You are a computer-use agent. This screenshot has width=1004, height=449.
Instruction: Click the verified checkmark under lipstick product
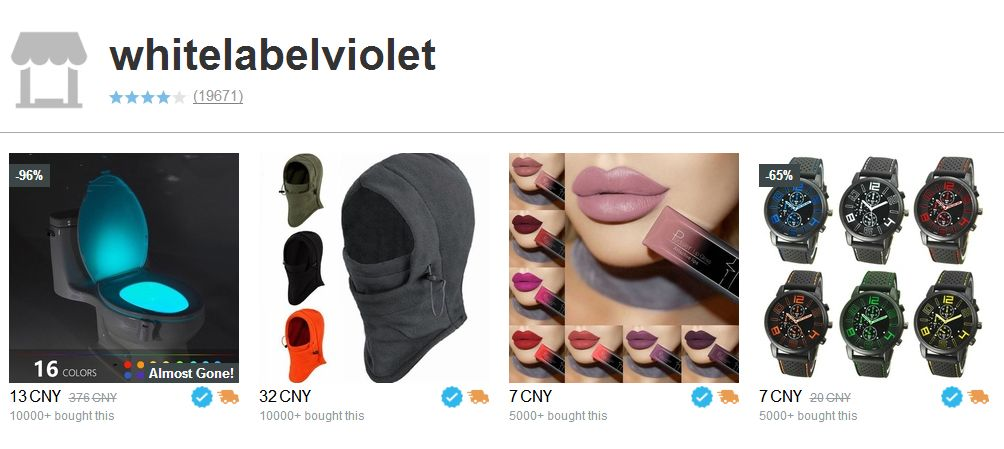coord(702,397)
